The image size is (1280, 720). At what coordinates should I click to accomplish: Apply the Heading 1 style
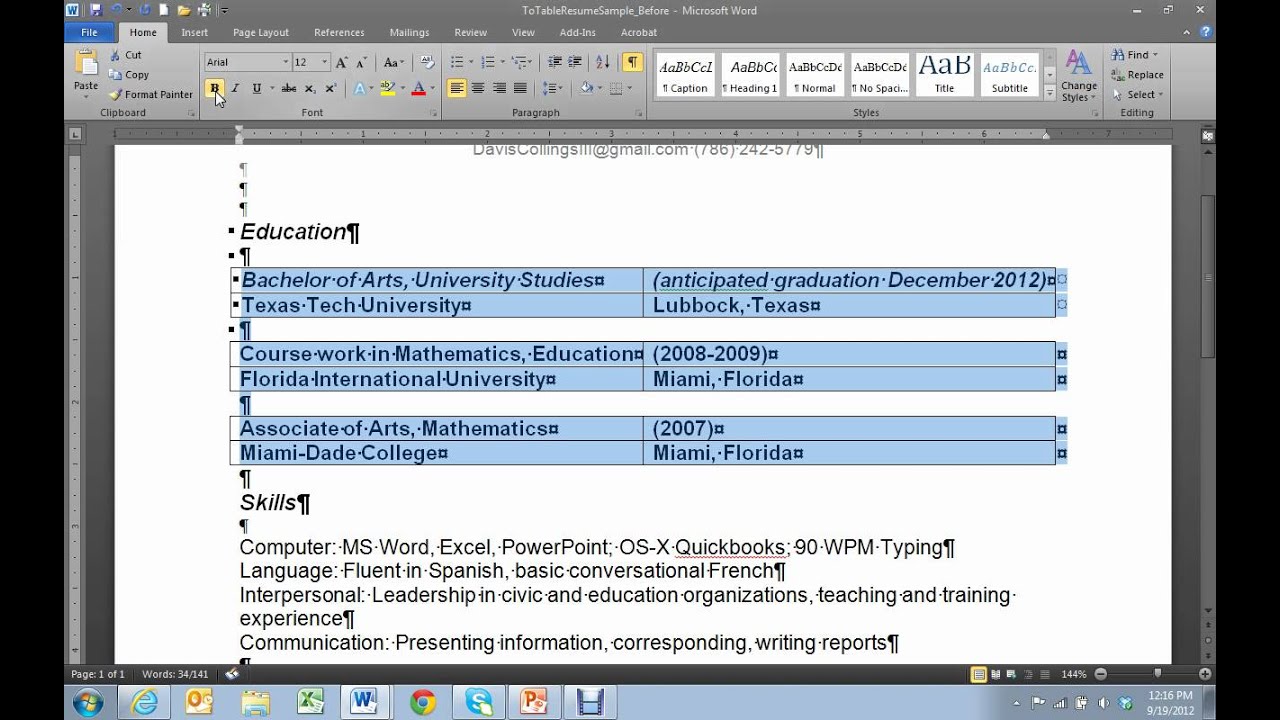coord(752,75)
